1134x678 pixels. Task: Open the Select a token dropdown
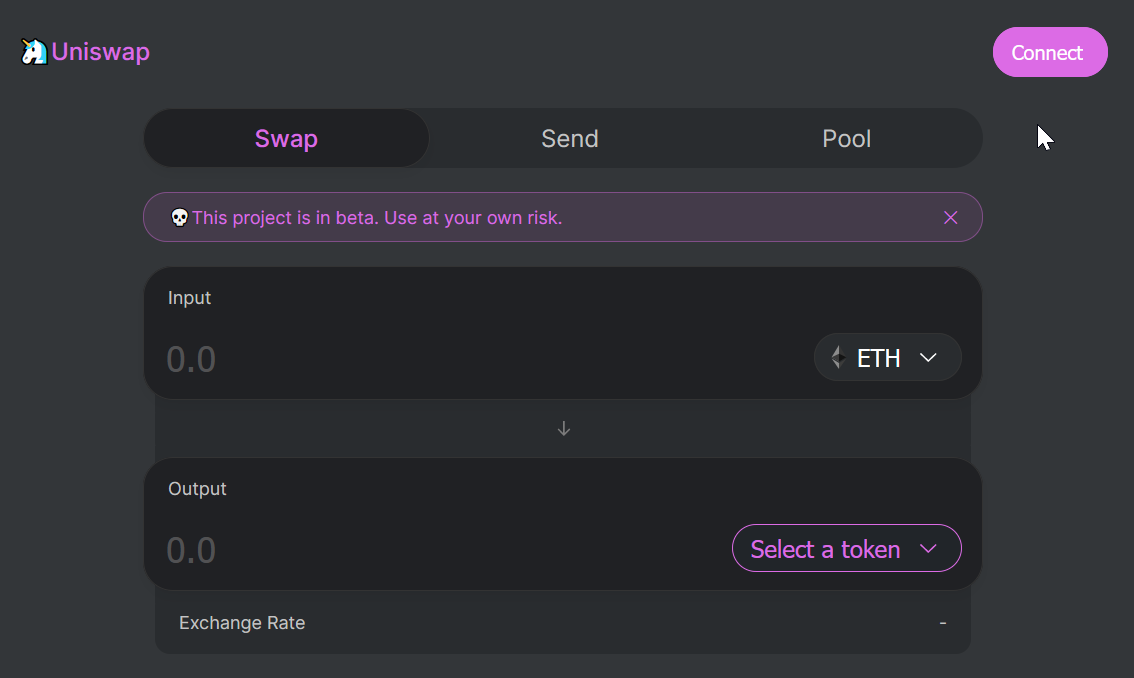click(x=846, y=548)
